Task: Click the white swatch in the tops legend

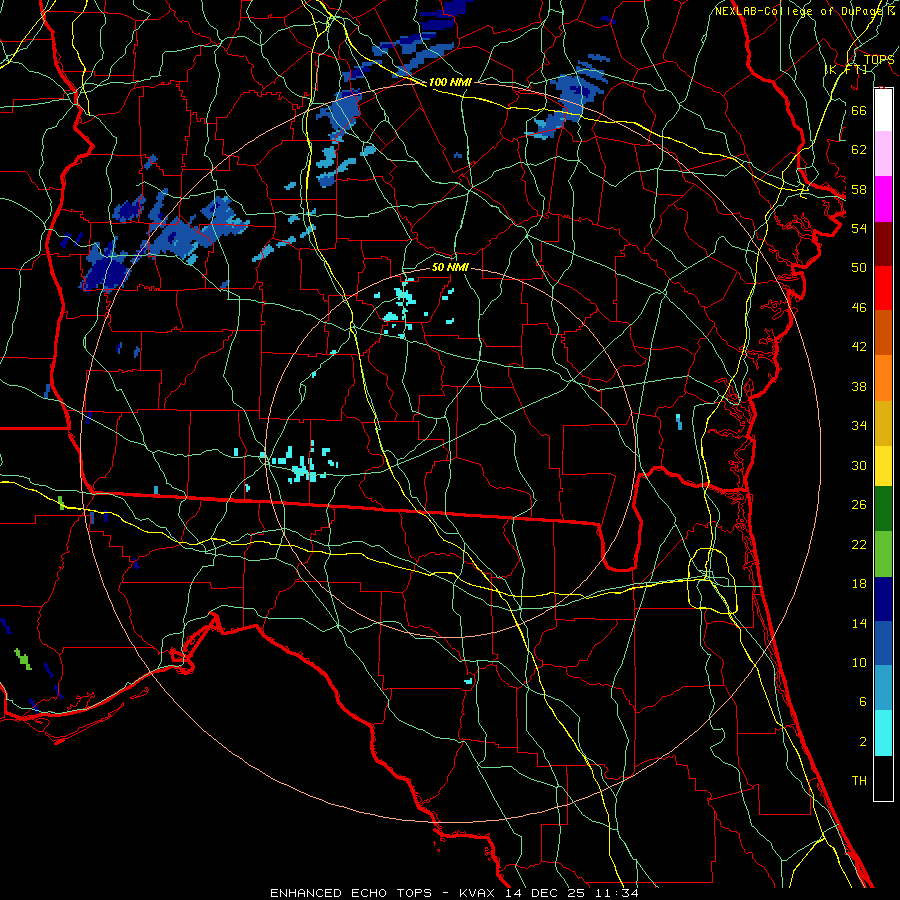Action: 883,110
